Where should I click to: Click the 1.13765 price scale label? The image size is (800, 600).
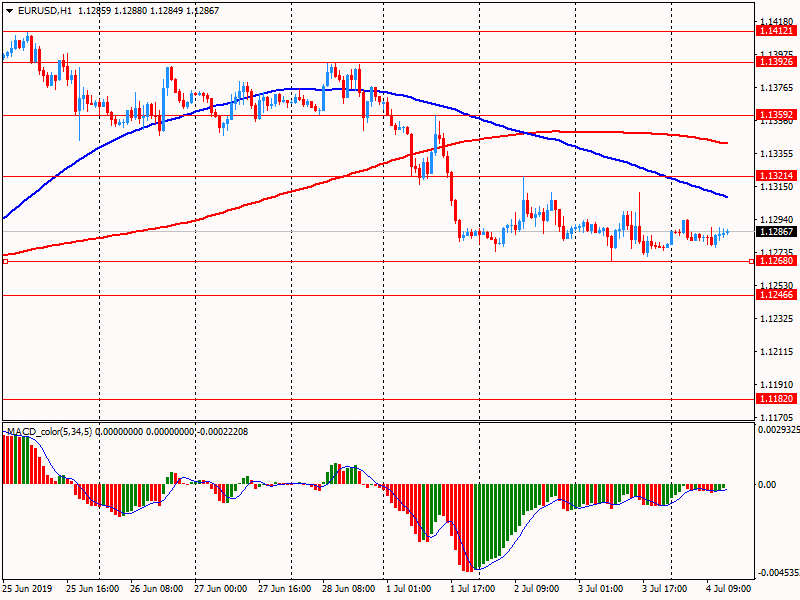point(777,88)
